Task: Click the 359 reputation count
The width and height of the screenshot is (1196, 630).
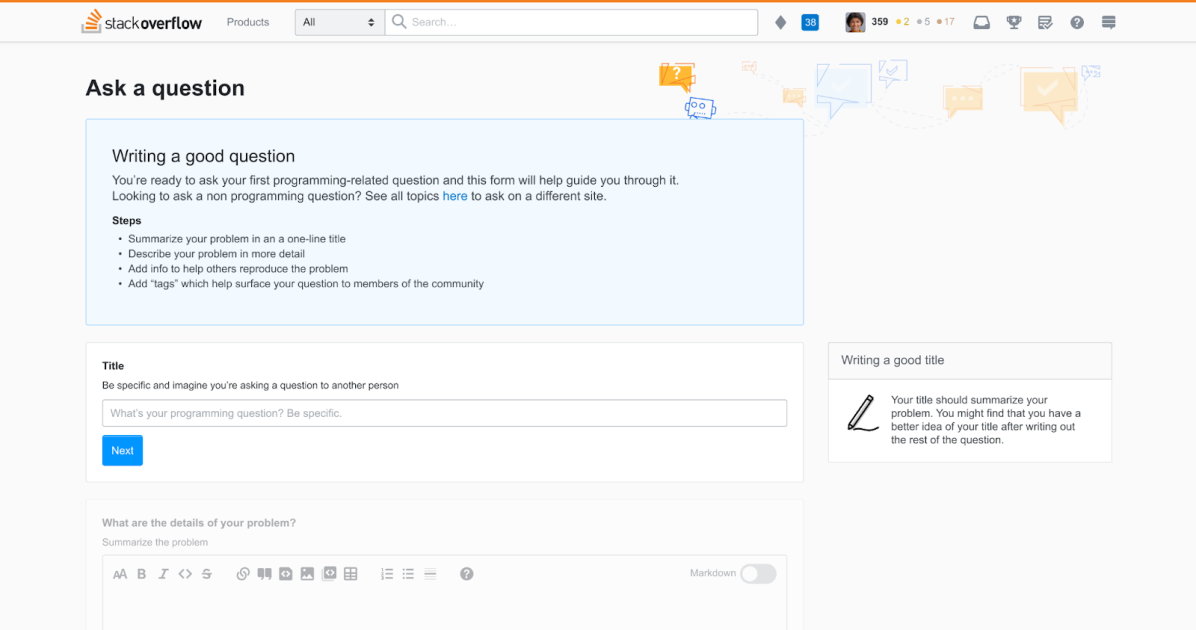Action: click(x=879, y=22)
